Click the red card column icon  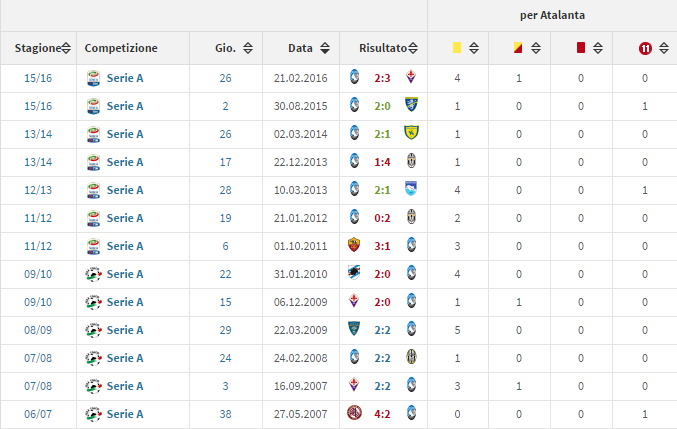pos(580,47)
